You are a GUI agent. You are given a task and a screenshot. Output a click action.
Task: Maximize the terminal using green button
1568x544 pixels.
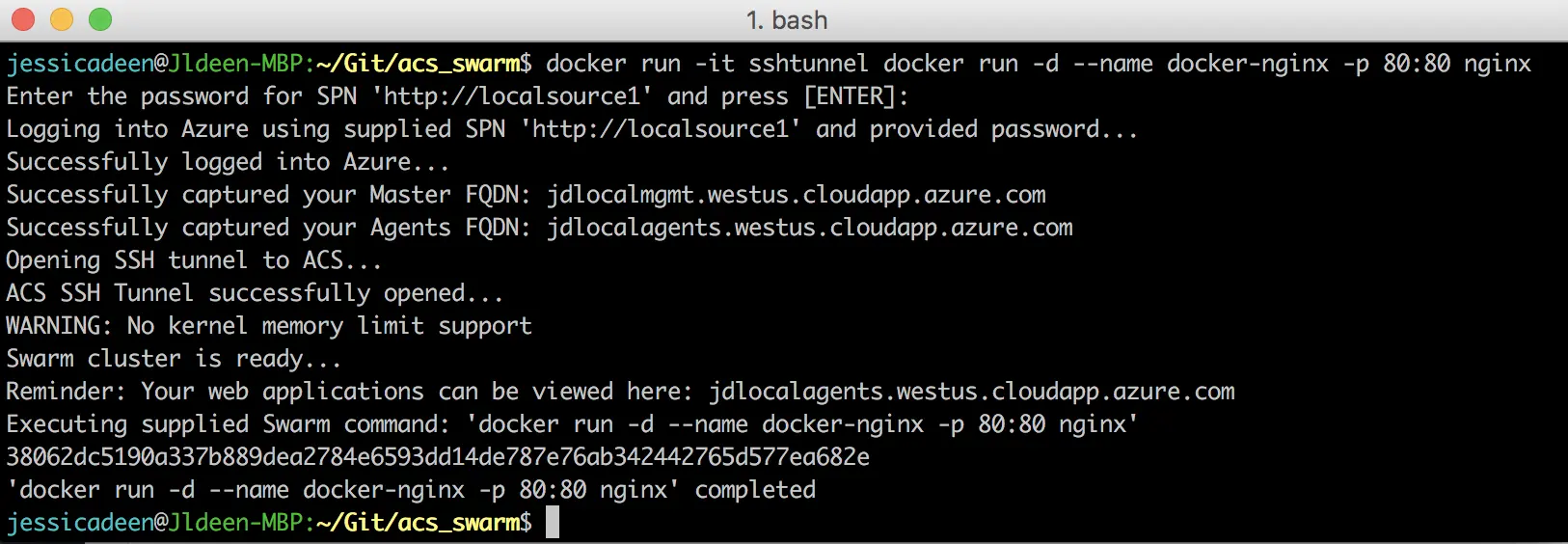[100, 19]
